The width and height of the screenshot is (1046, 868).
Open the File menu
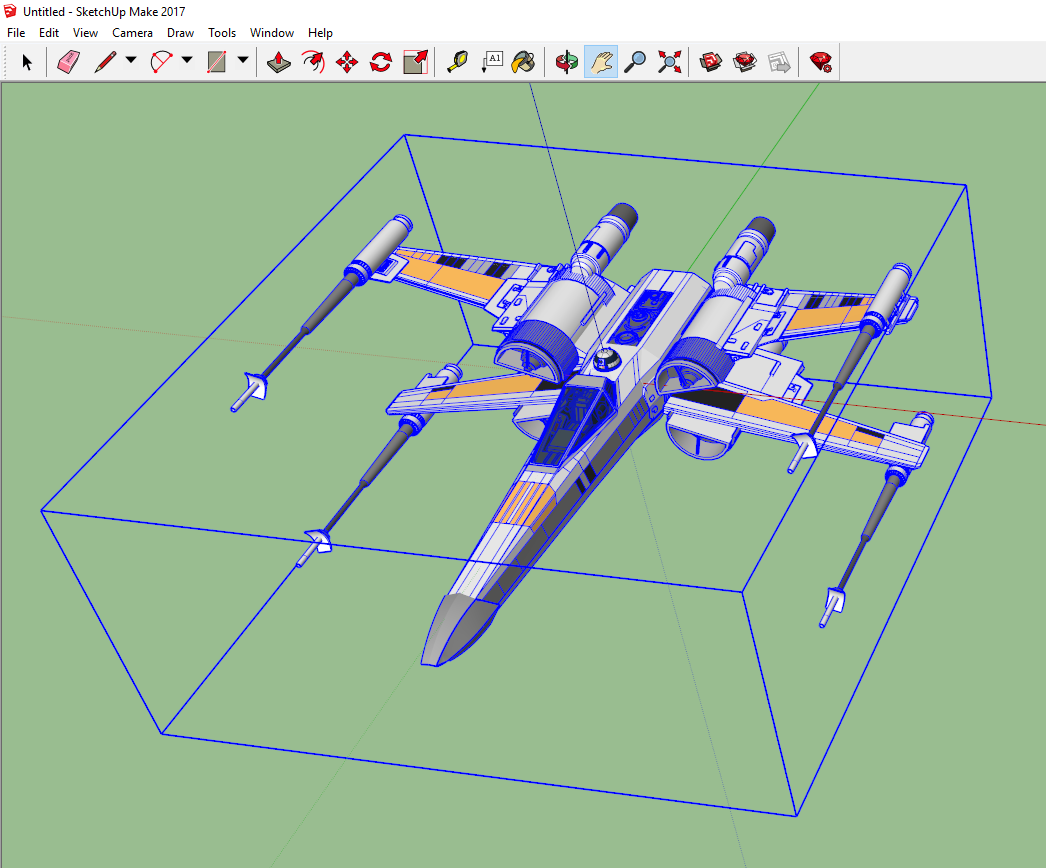[x=16, y=33]
